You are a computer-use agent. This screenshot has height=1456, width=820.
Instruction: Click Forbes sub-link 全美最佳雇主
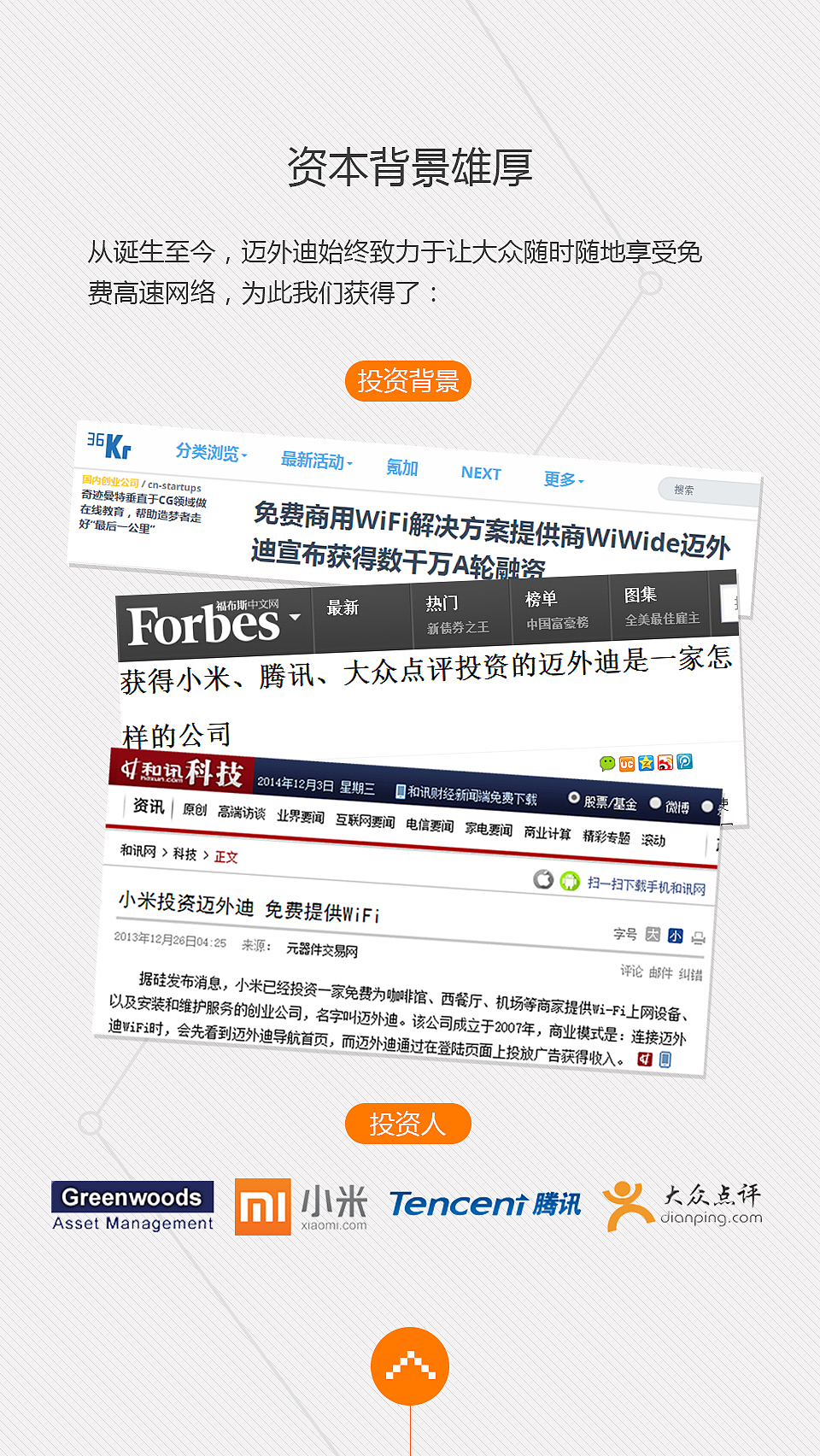(662, 619)
